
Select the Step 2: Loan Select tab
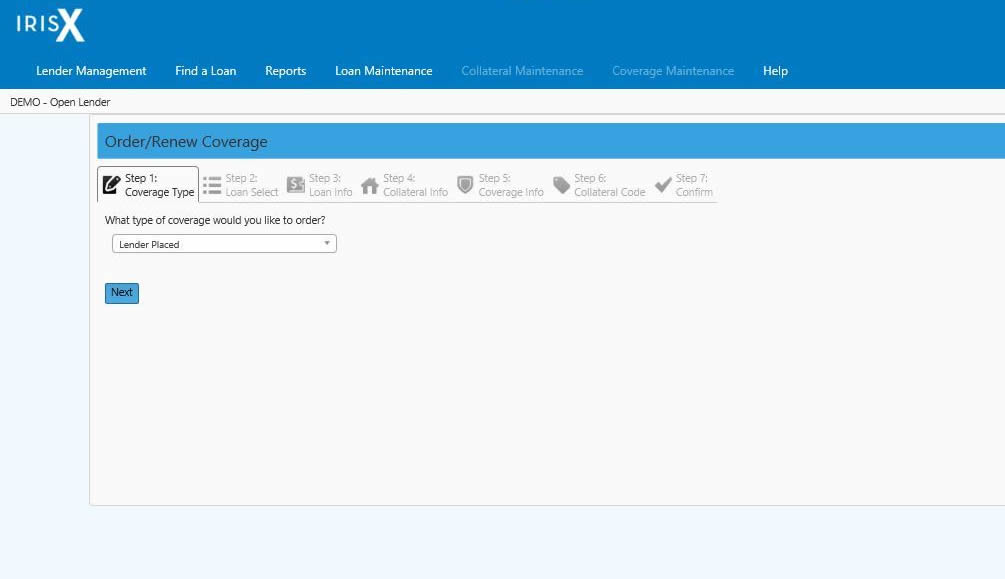pos(240,185)
